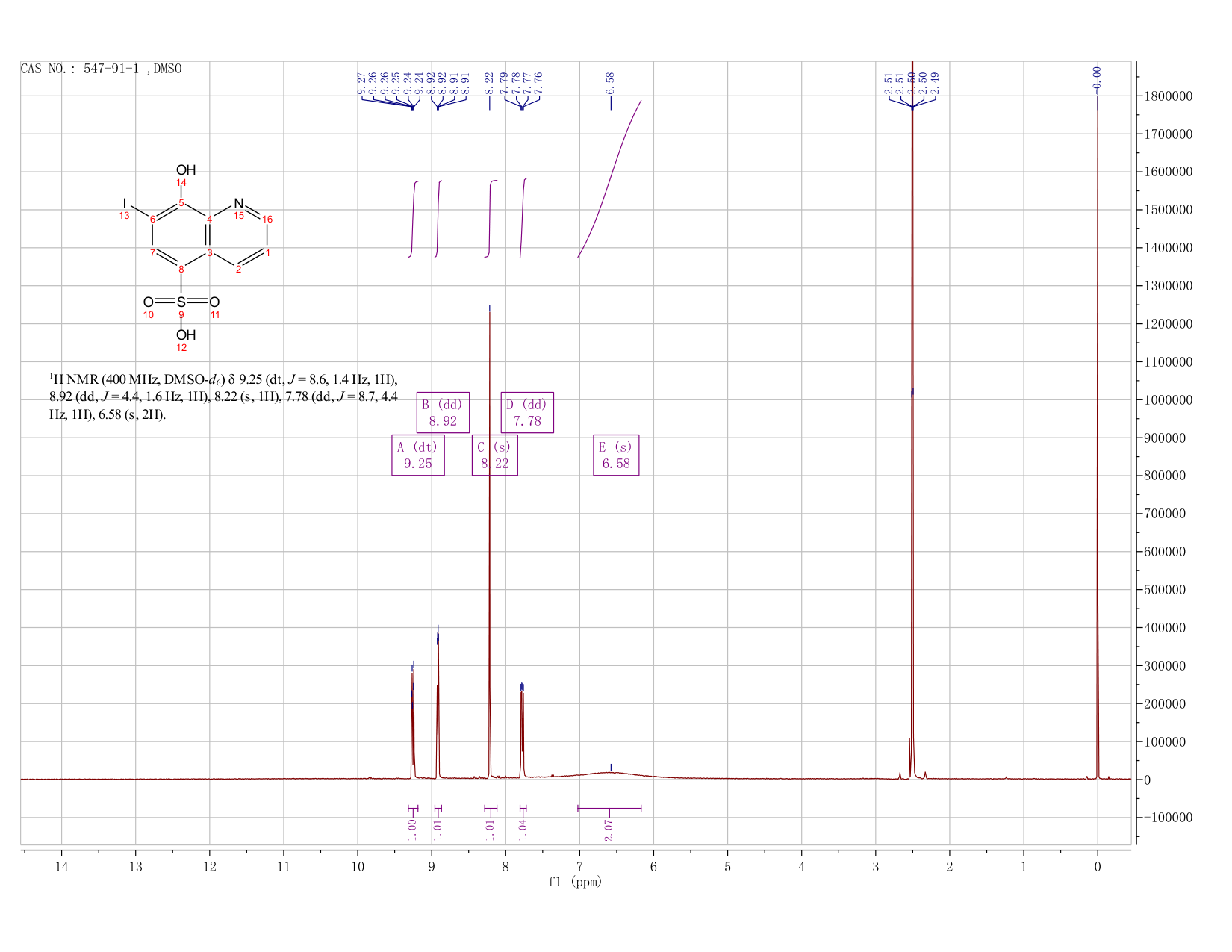Click the 5 ppm axis tick label
This screenshot has width=1232, height=952.
pos(727,867)
